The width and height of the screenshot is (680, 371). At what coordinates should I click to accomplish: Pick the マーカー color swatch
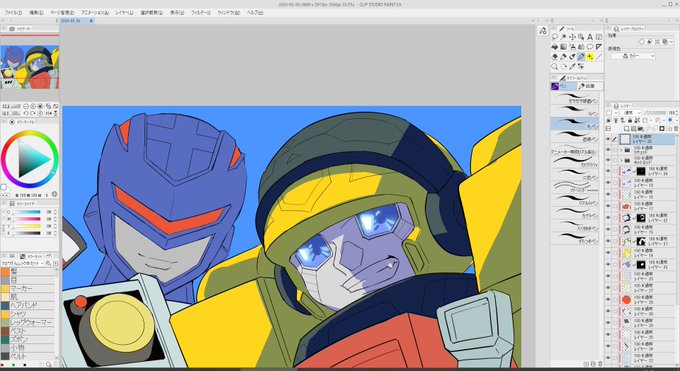click(x=28, y=289)
